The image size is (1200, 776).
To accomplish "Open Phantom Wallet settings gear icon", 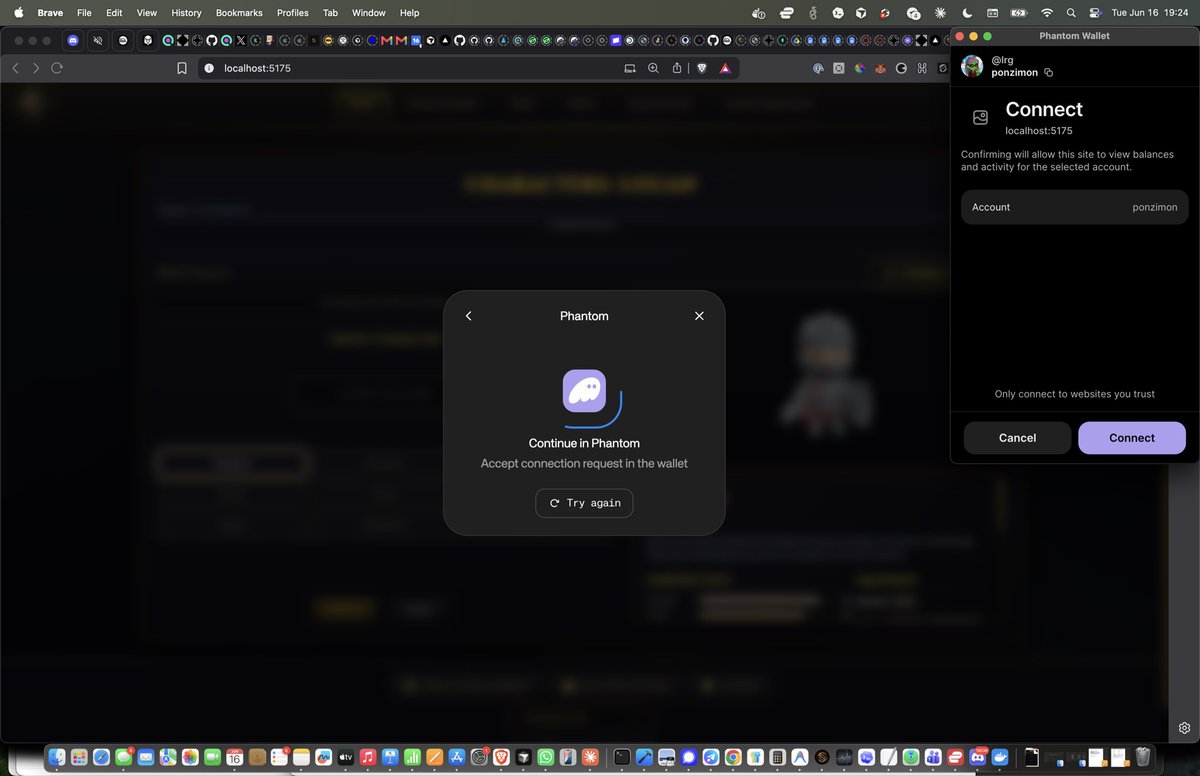I will click(1184, 728).
